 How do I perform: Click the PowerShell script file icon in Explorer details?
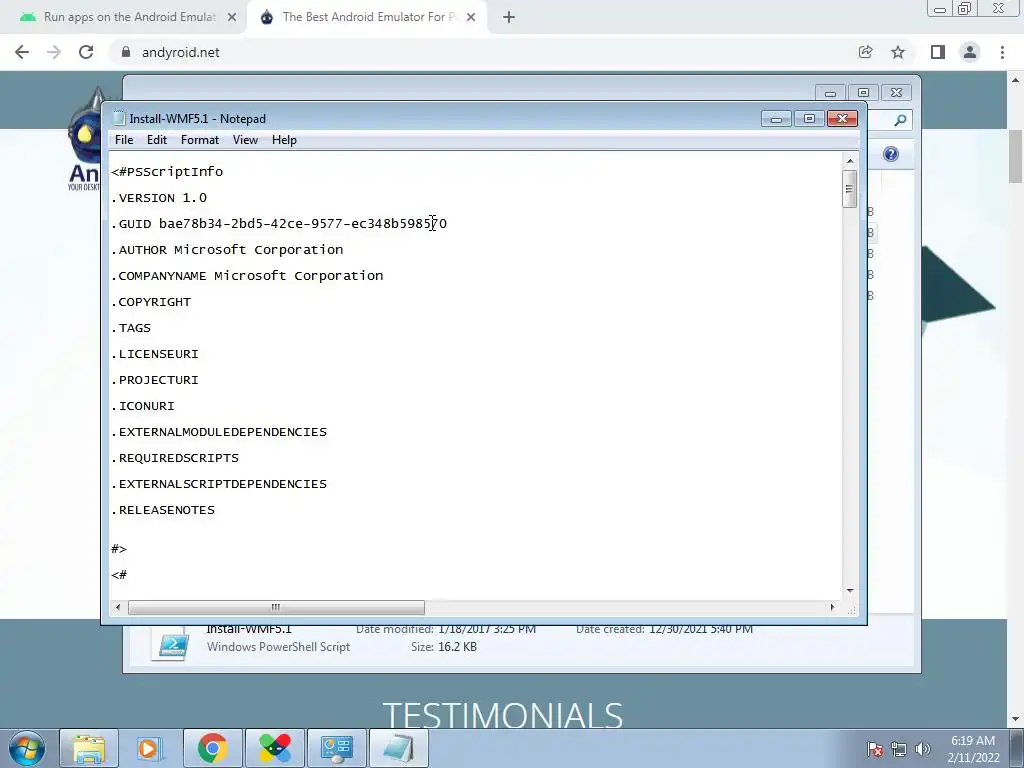coord(171,644)
